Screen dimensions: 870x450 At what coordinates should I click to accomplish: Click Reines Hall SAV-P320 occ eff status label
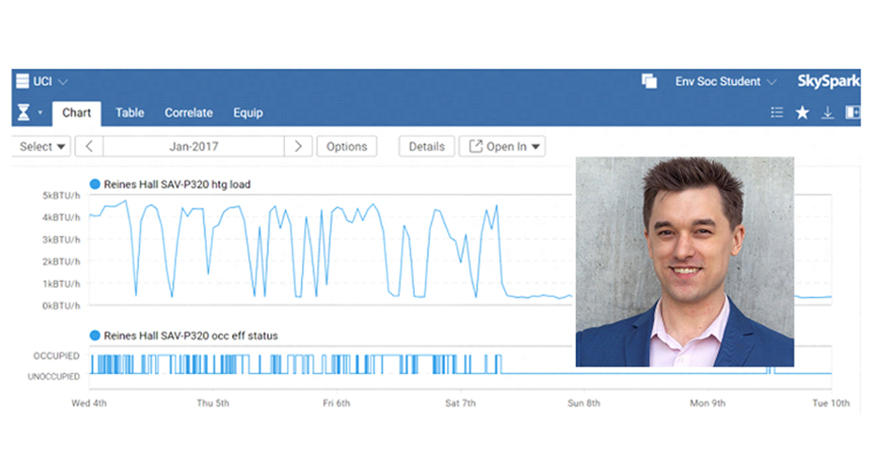point(191,336)
